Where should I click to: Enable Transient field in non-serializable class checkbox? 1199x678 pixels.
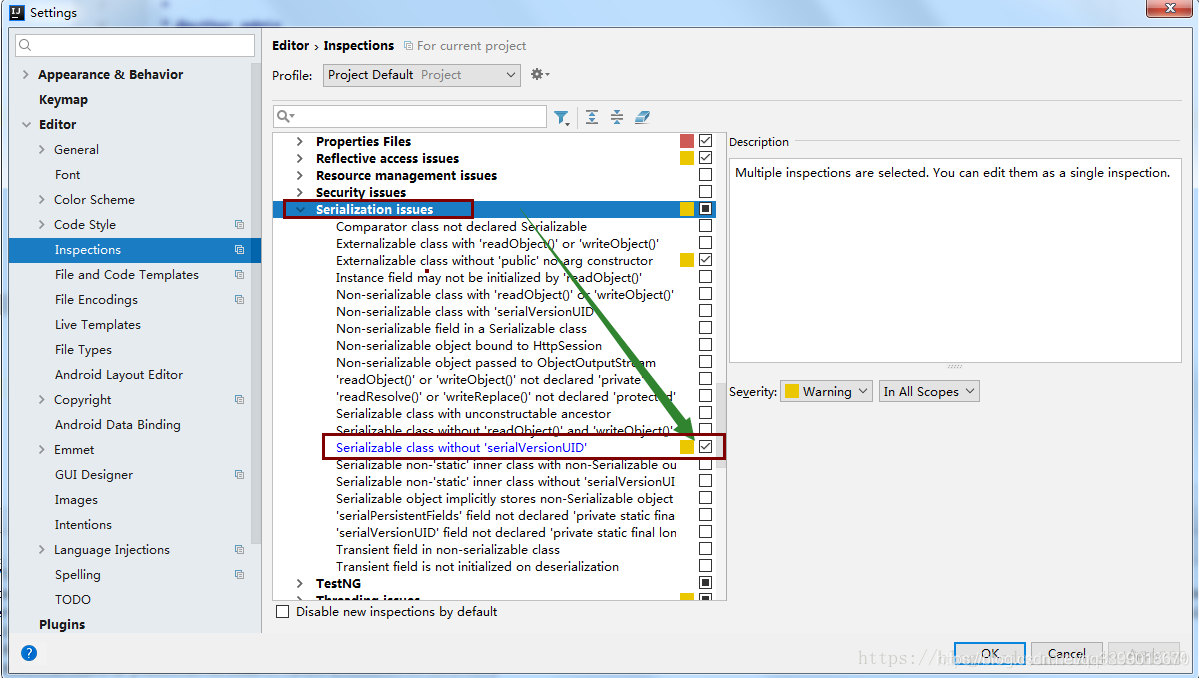point(705,549)
